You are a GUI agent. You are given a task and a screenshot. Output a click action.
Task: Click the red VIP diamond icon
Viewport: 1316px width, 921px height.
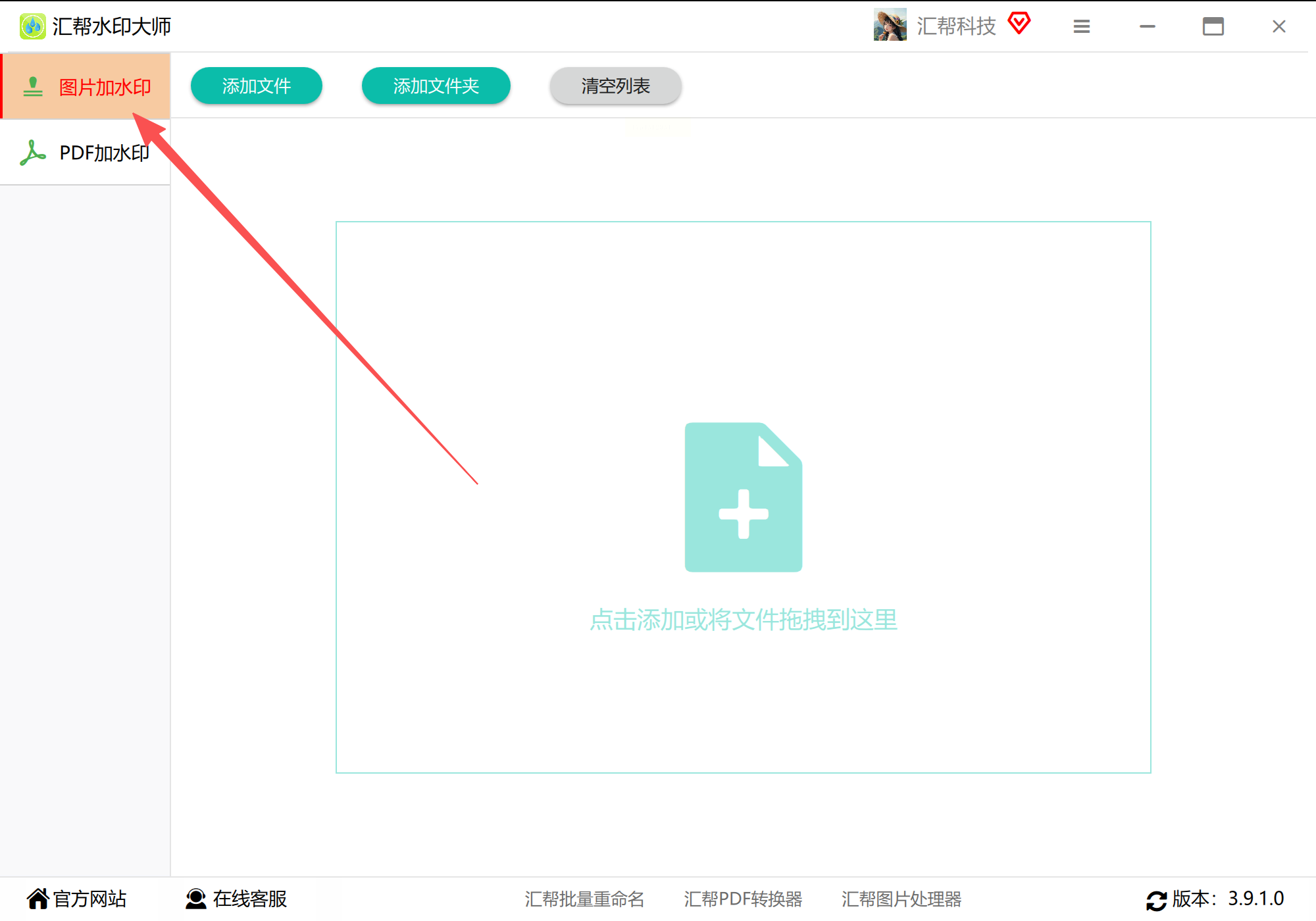(x=1019, y=24)
